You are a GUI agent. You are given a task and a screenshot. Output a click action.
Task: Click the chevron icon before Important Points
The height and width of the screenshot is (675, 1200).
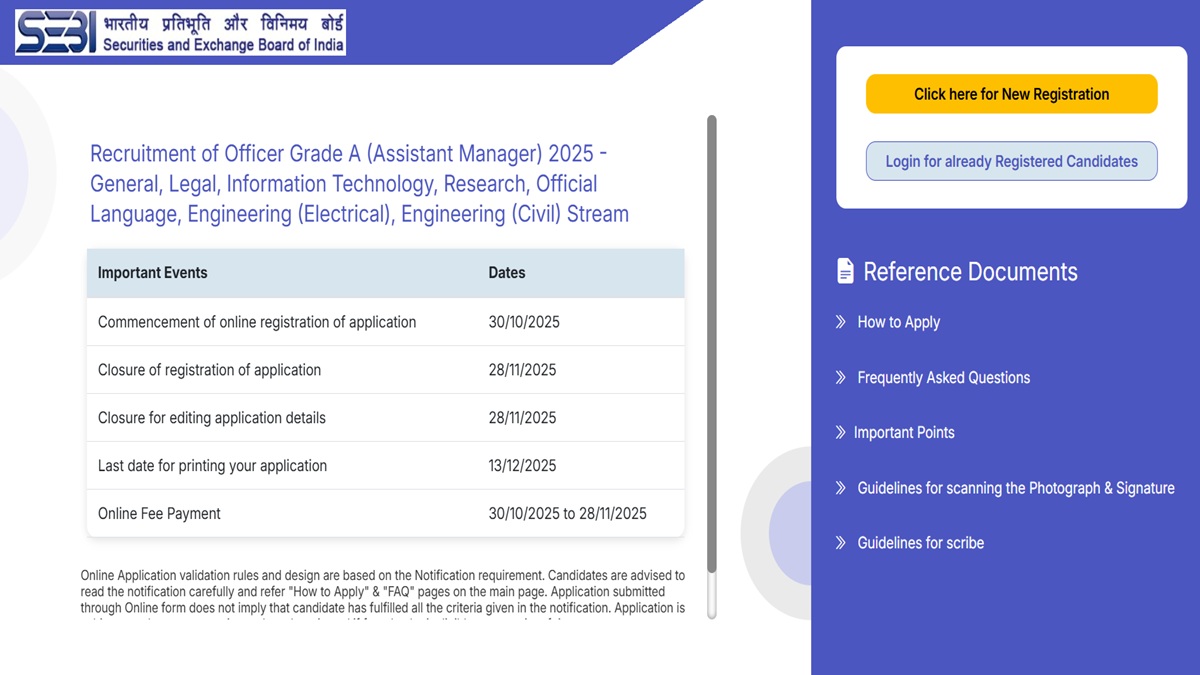(840, 432)
